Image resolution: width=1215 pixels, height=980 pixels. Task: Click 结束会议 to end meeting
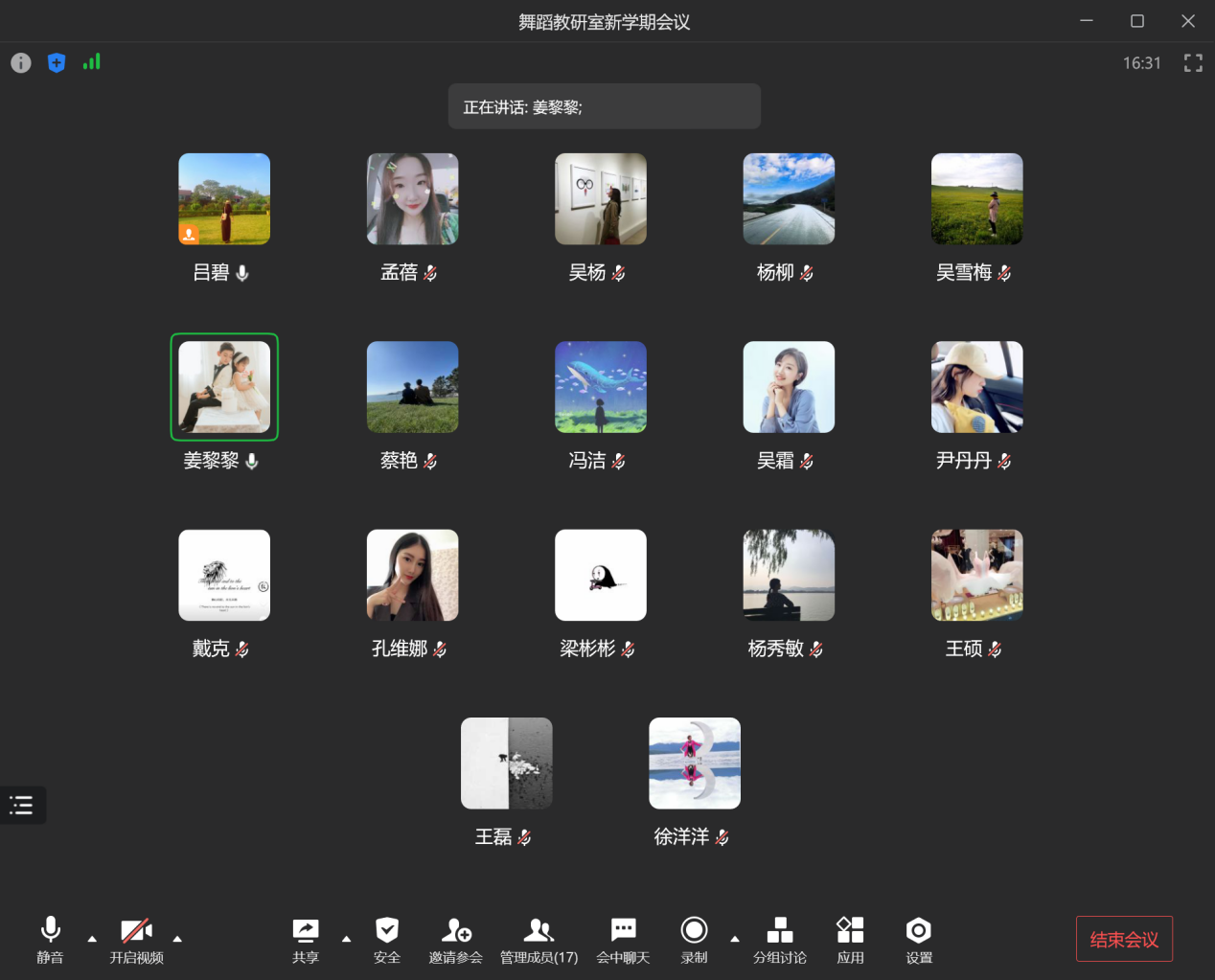point(1124,939)
